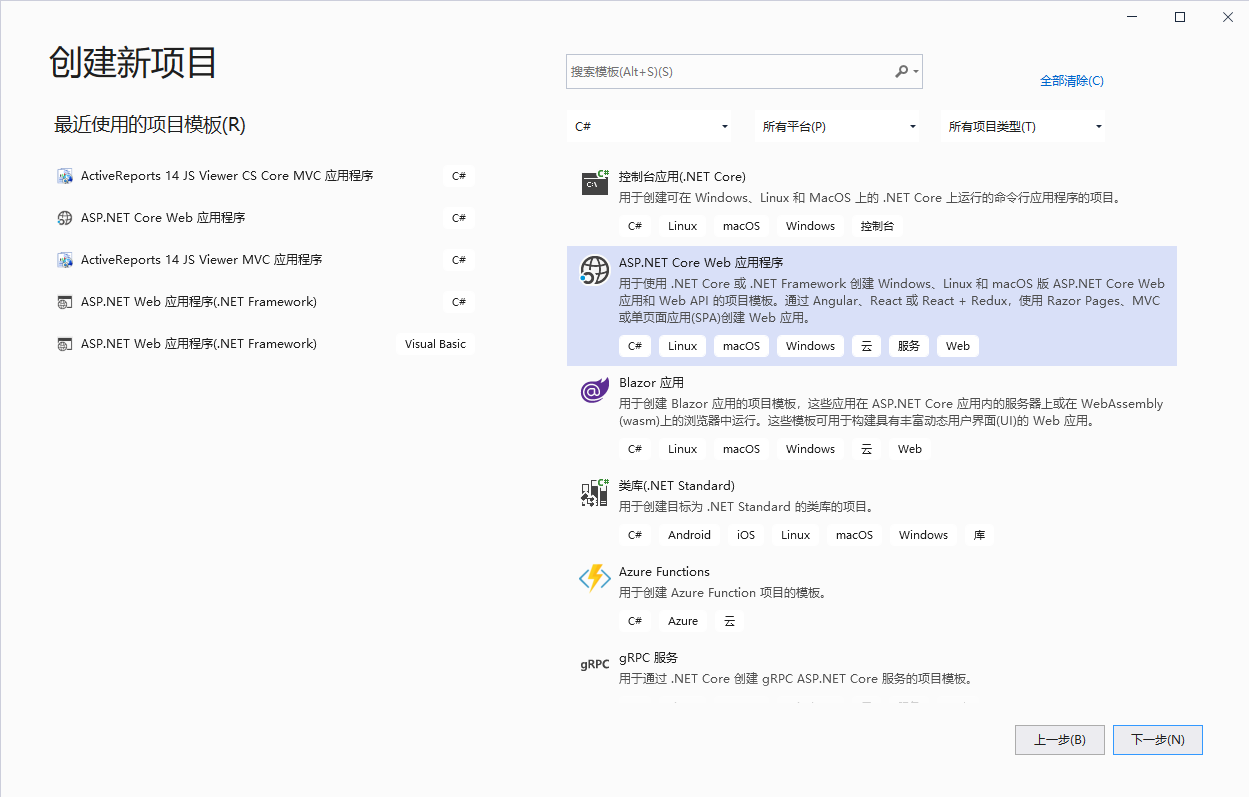Screen dimensions: 1249x797
Task: Click the ASP.NET Core Web globe icon in template list
Action: 595,270
